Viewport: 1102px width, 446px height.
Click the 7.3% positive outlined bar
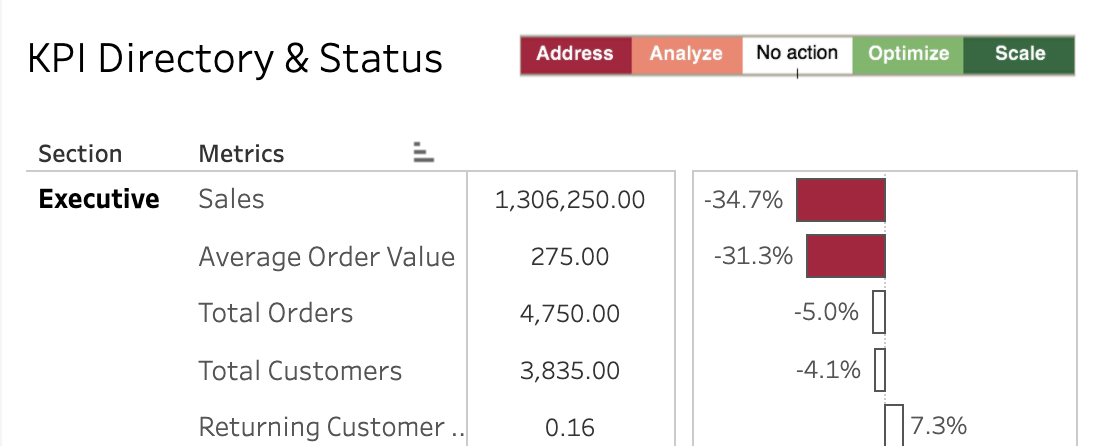894,426
